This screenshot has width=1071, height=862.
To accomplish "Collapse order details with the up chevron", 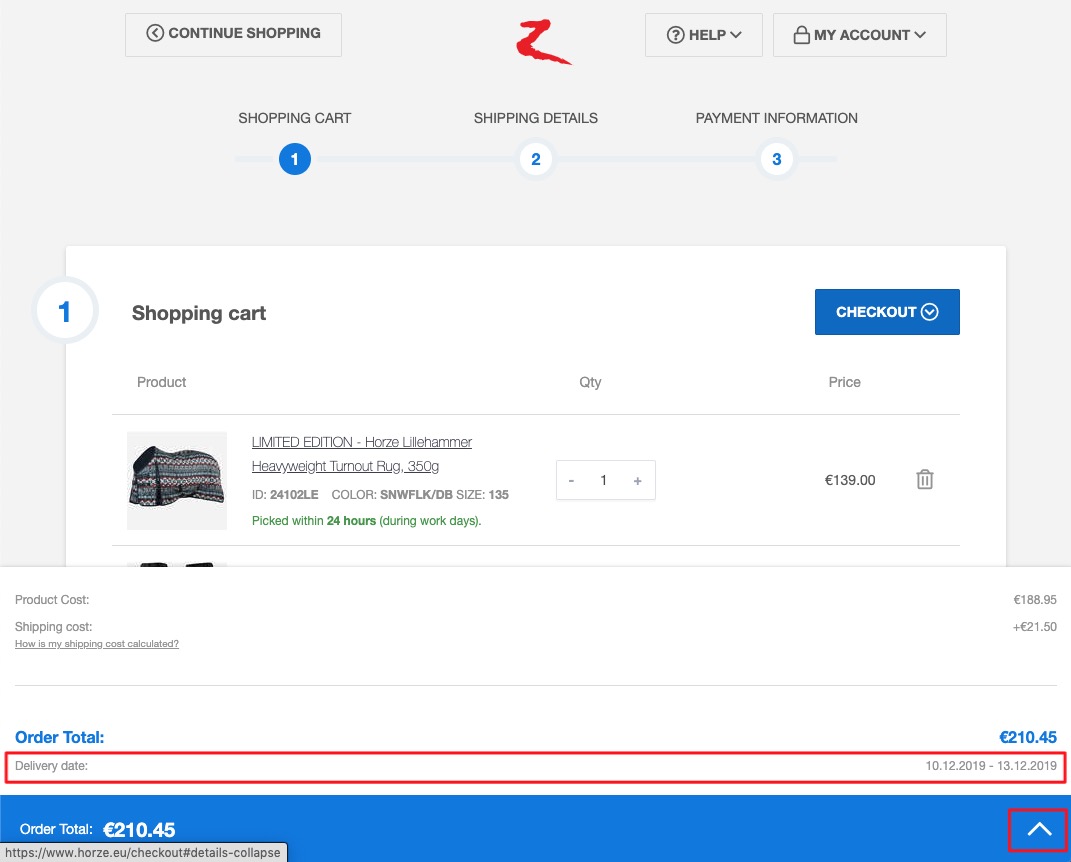I will point(1038,829).
